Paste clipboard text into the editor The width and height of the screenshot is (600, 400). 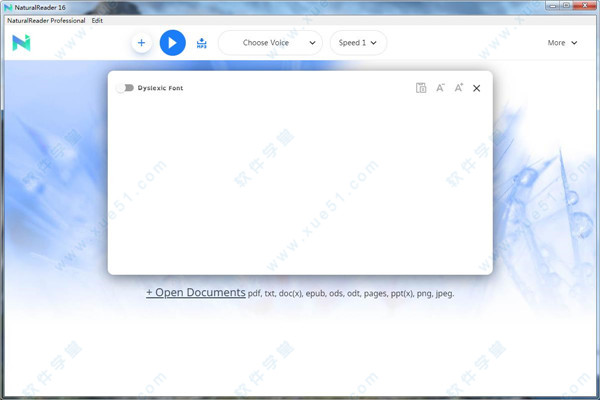click(x=421, y=88)
